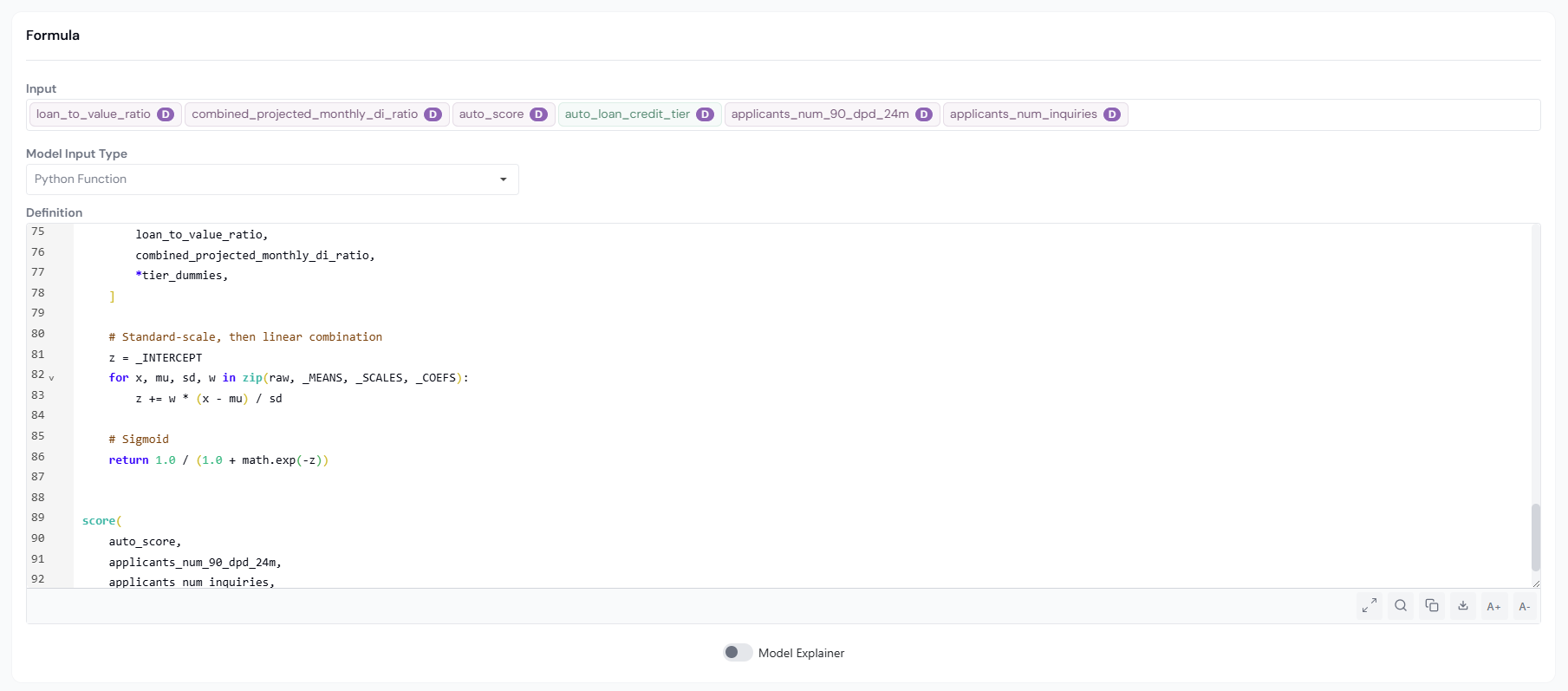The height and width of the screenshot is (691, 1568).
Task: Click the 'loan_to_value_ratio,' code on line 75
Action: [x=202, y=234]
